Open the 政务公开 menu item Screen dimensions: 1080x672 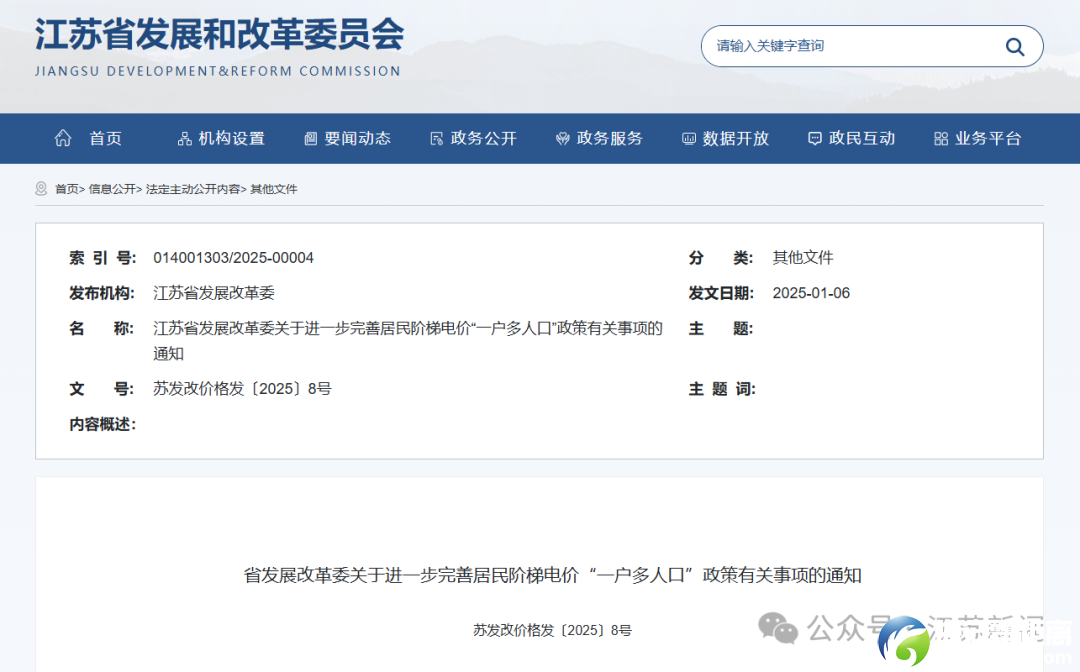(x=484, y=138)
